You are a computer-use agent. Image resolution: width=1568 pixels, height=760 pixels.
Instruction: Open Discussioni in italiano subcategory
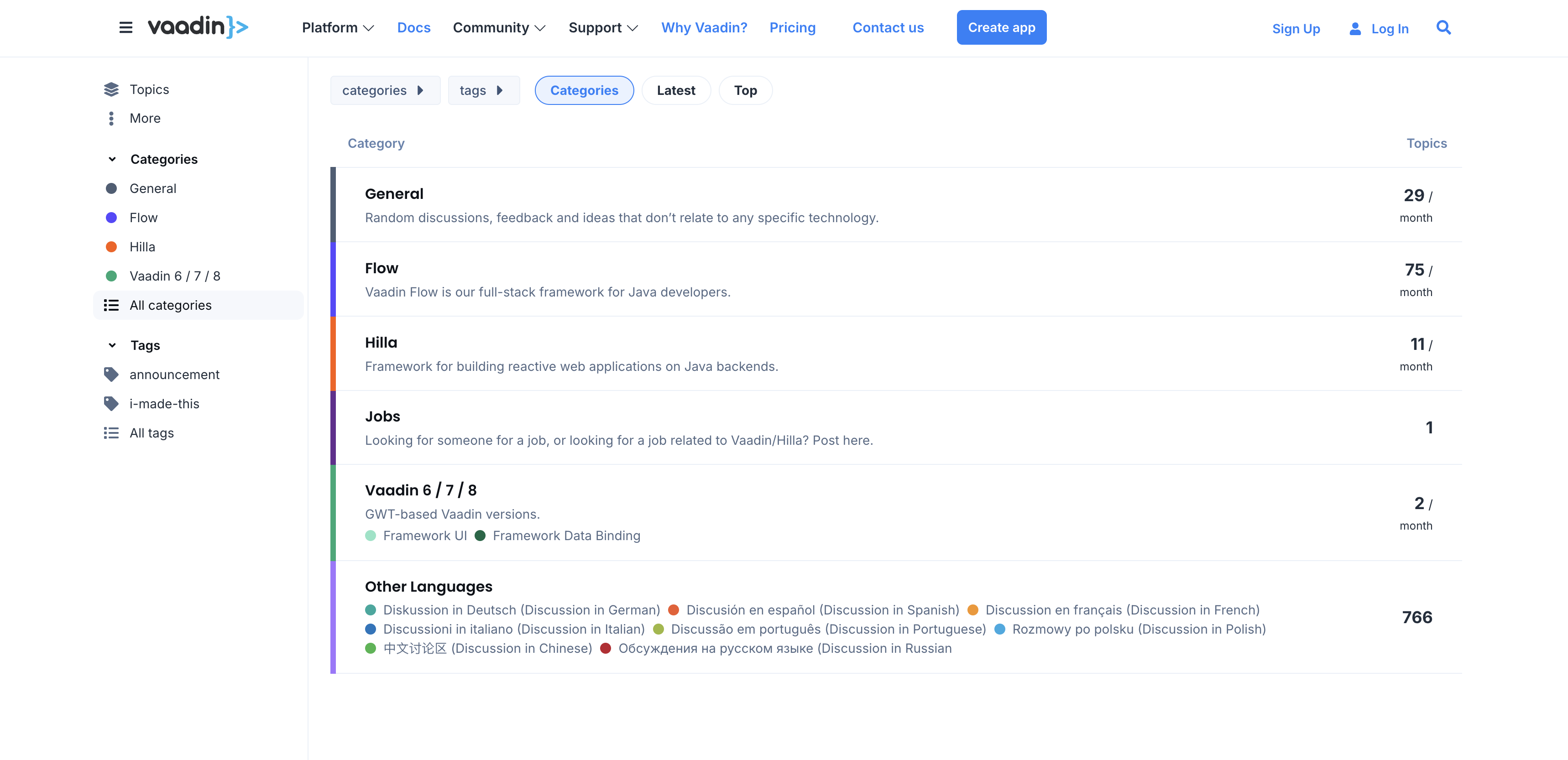514,629
